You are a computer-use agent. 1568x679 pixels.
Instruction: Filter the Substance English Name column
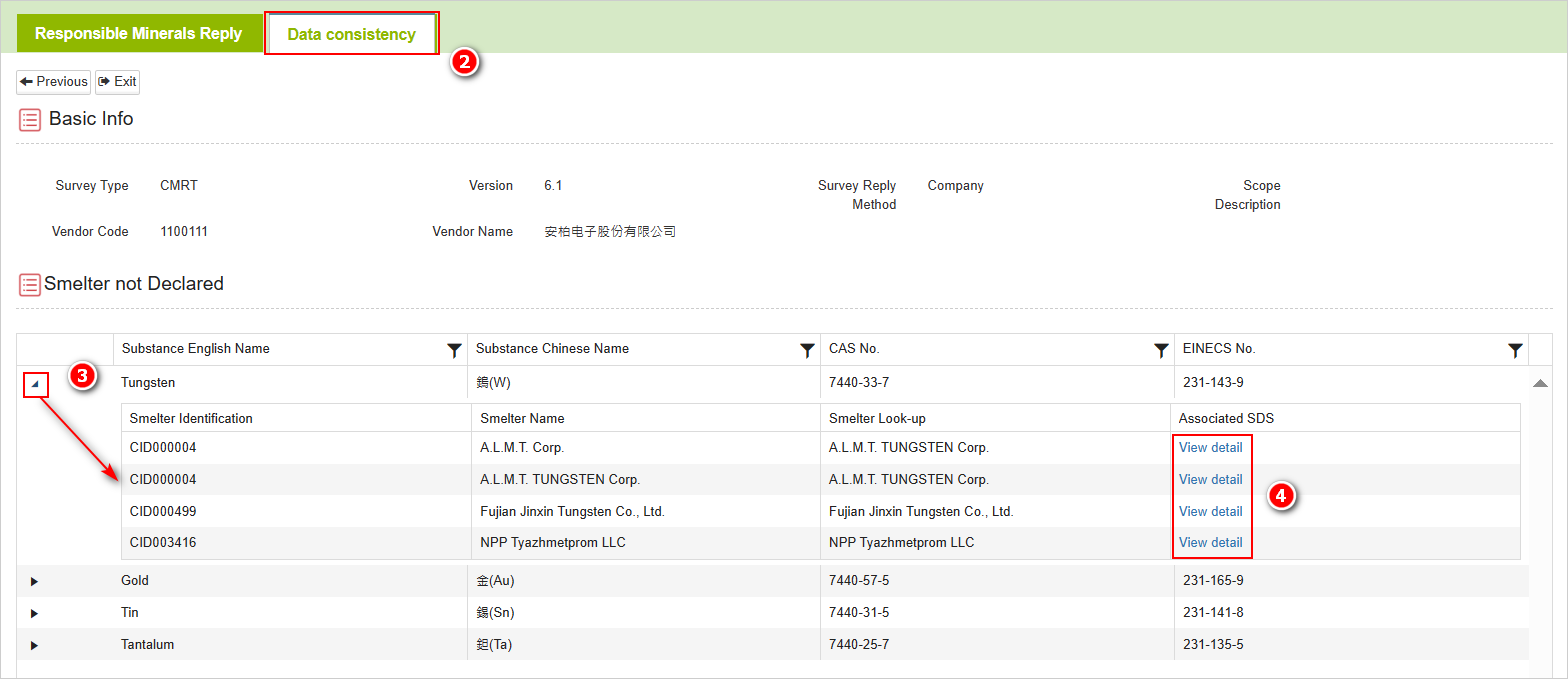point(454,350)
